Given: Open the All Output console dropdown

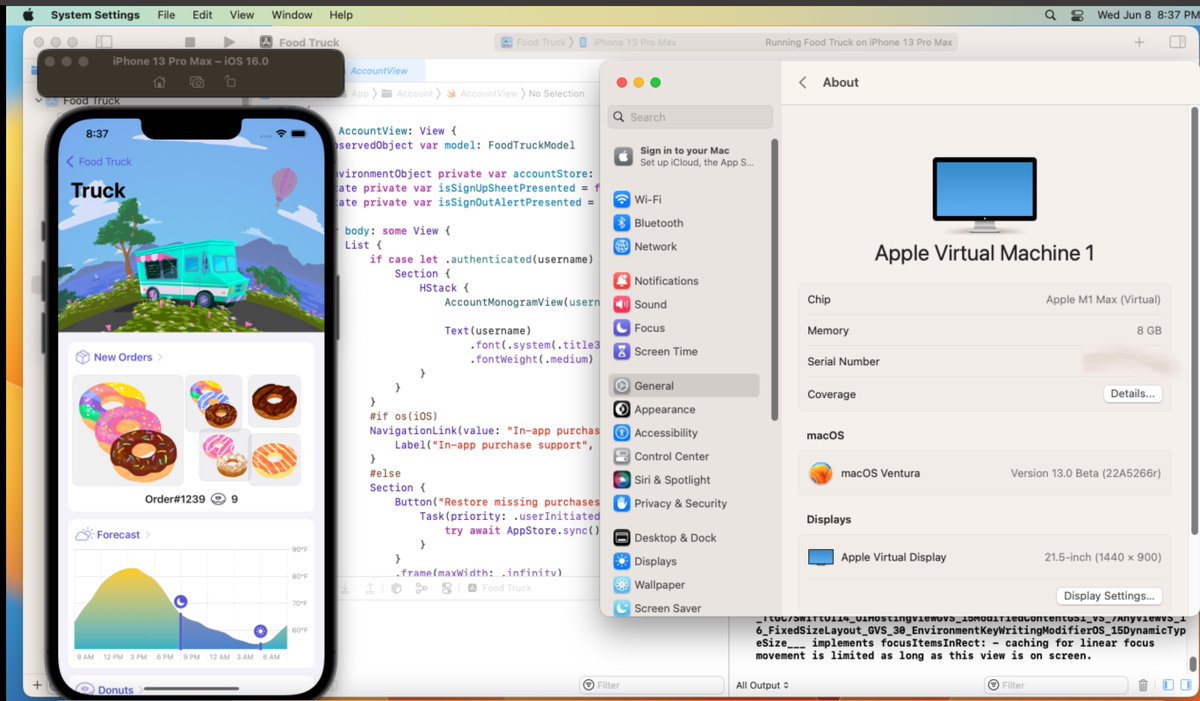Looking at the screenshot, I should point(762,685).
